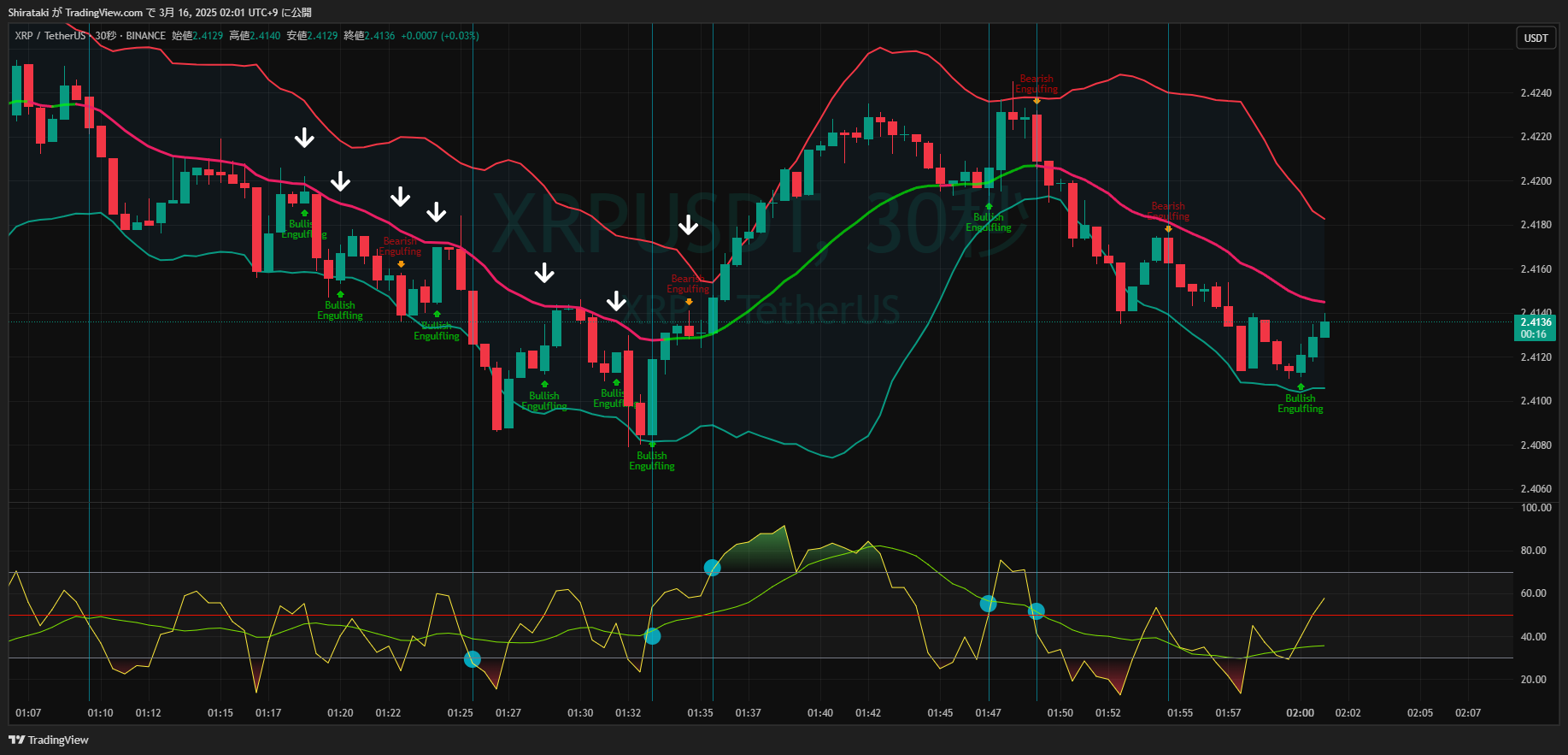Click the 2.4060 price axis label

[1536, 489]
